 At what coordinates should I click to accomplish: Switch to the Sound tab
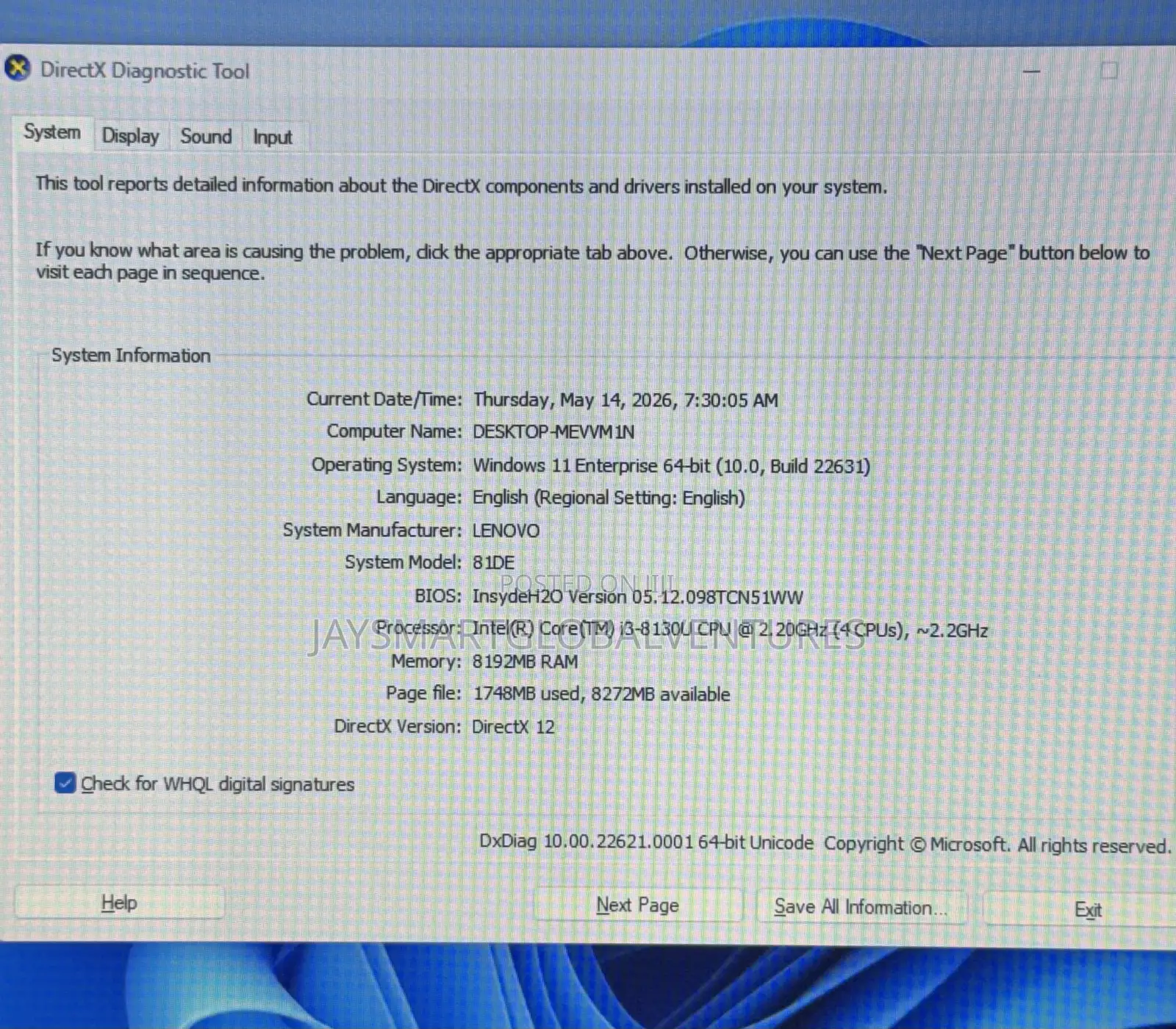click(x=206, y=136)
